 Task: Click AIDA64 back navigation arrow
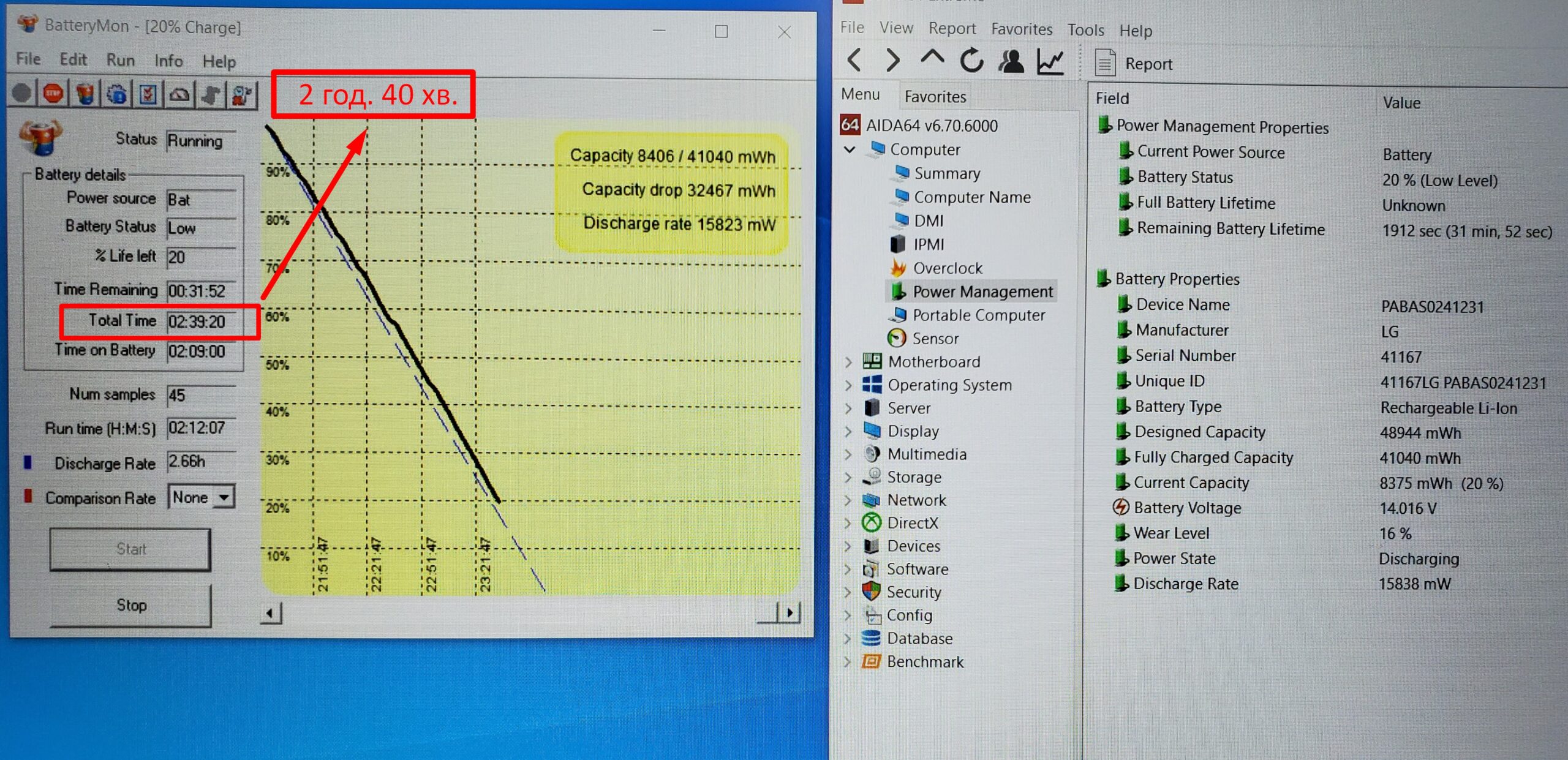click(x=854, y=61)
